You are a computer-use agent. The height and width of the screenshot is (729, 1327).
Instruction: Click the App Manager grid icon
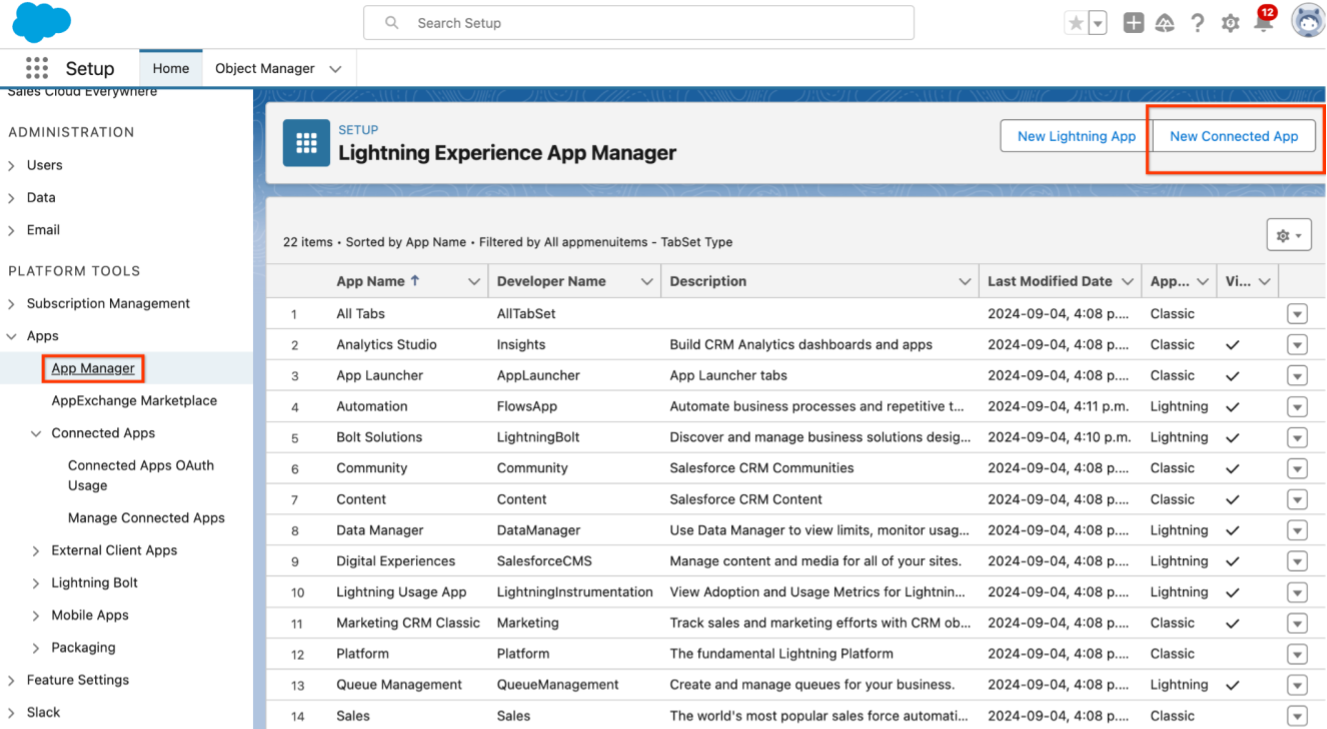coord(306,143)
